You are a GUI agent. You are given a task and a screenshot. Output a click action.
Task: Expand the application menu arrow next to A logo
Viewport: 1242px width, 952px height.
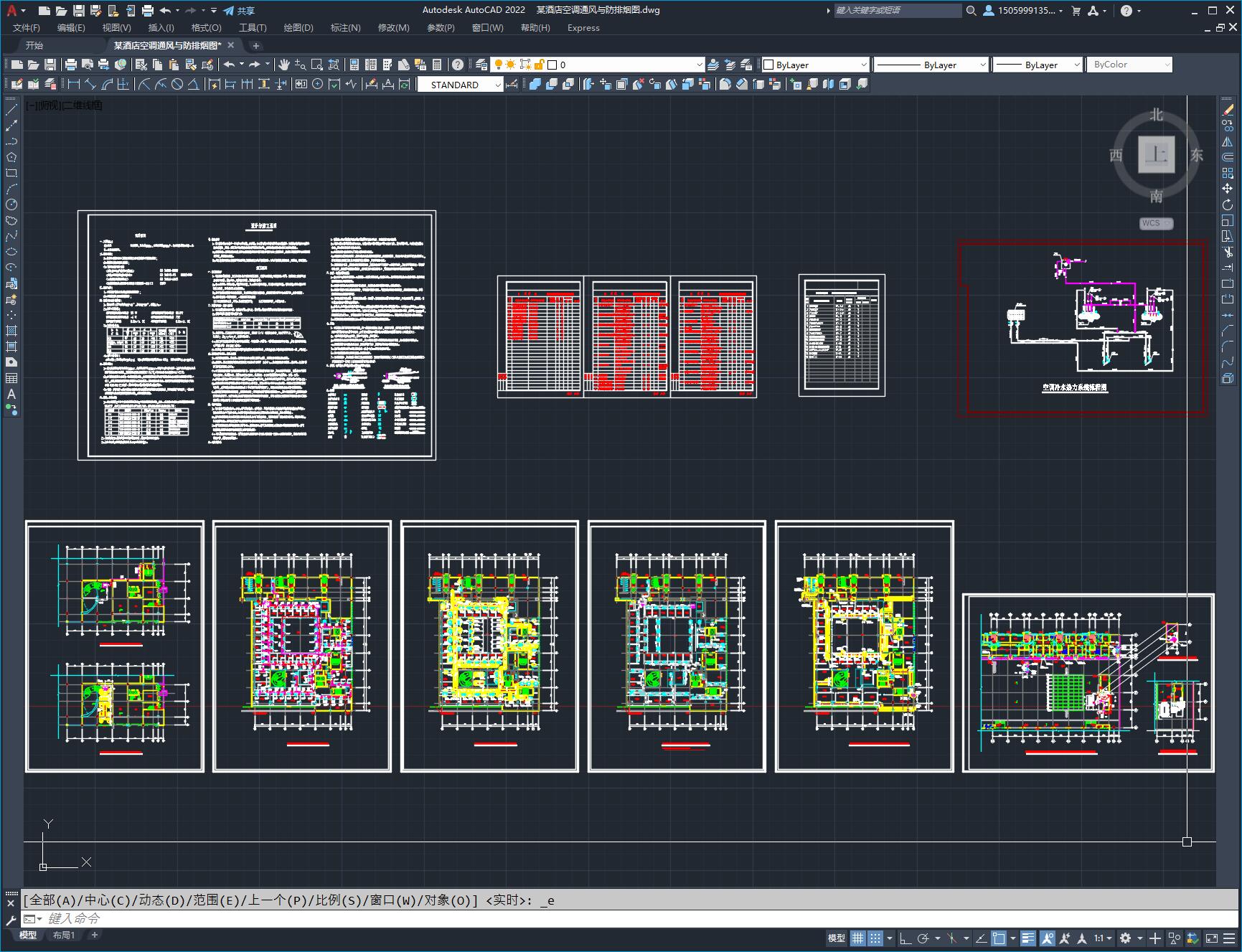23,11
